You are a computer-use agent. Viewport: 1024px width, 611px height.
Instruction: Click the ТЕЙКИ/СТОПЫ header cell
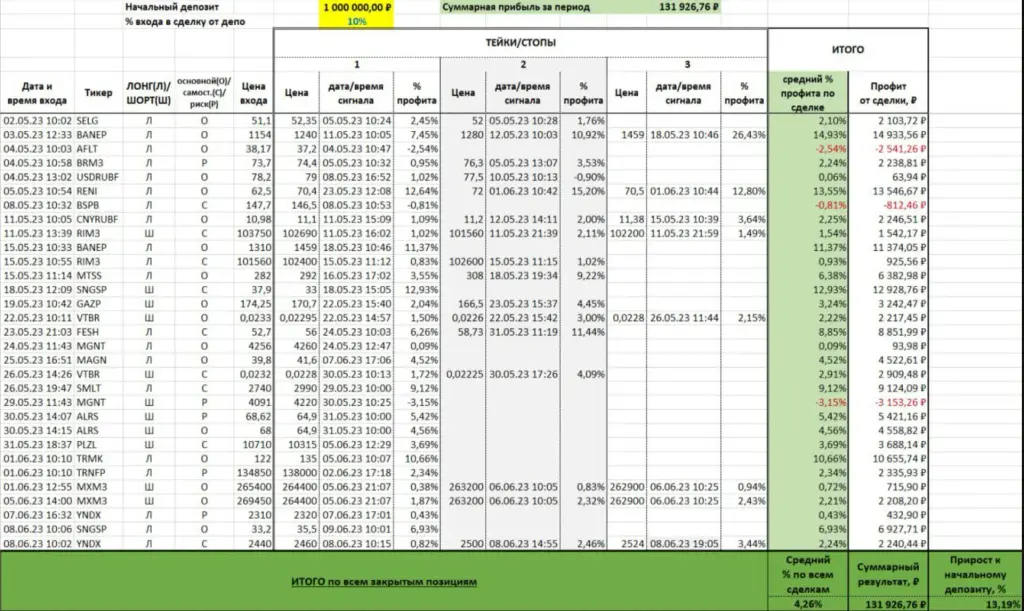pos(520,42)
